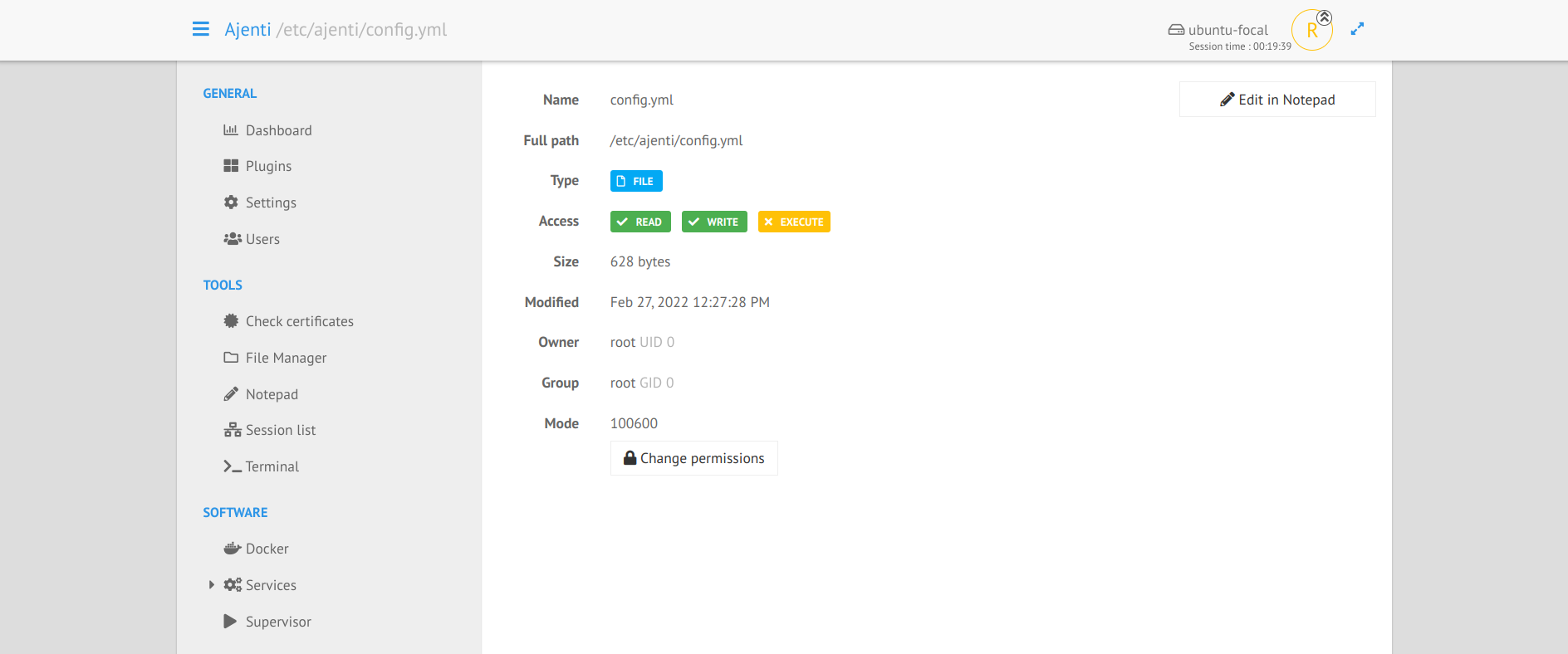Open Dashboard from the sidebar
The width and height of the screenshot is (1568, 654).
click(x=279, y=130)
